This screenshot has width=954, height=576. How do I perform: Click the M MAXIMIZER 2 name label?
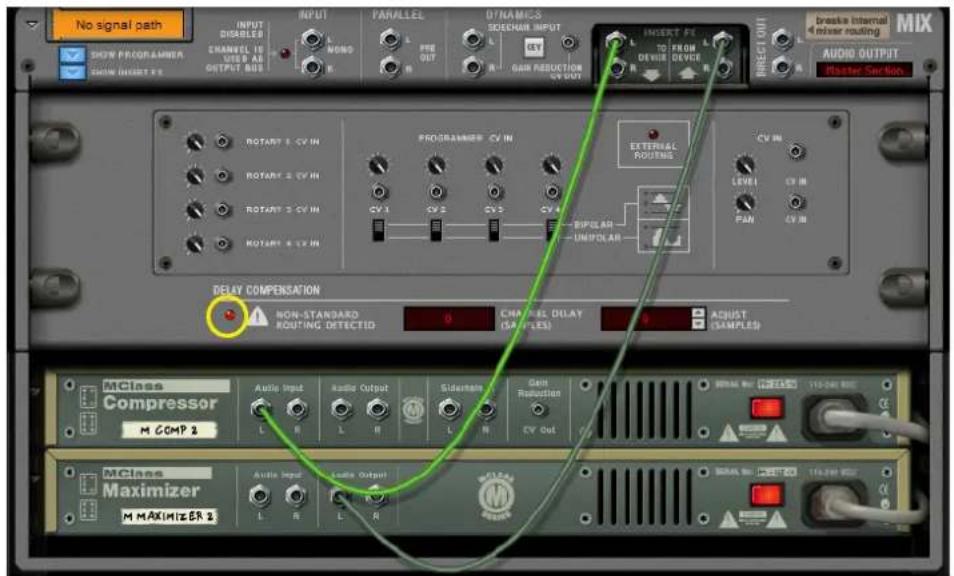(x=169, y=516)
